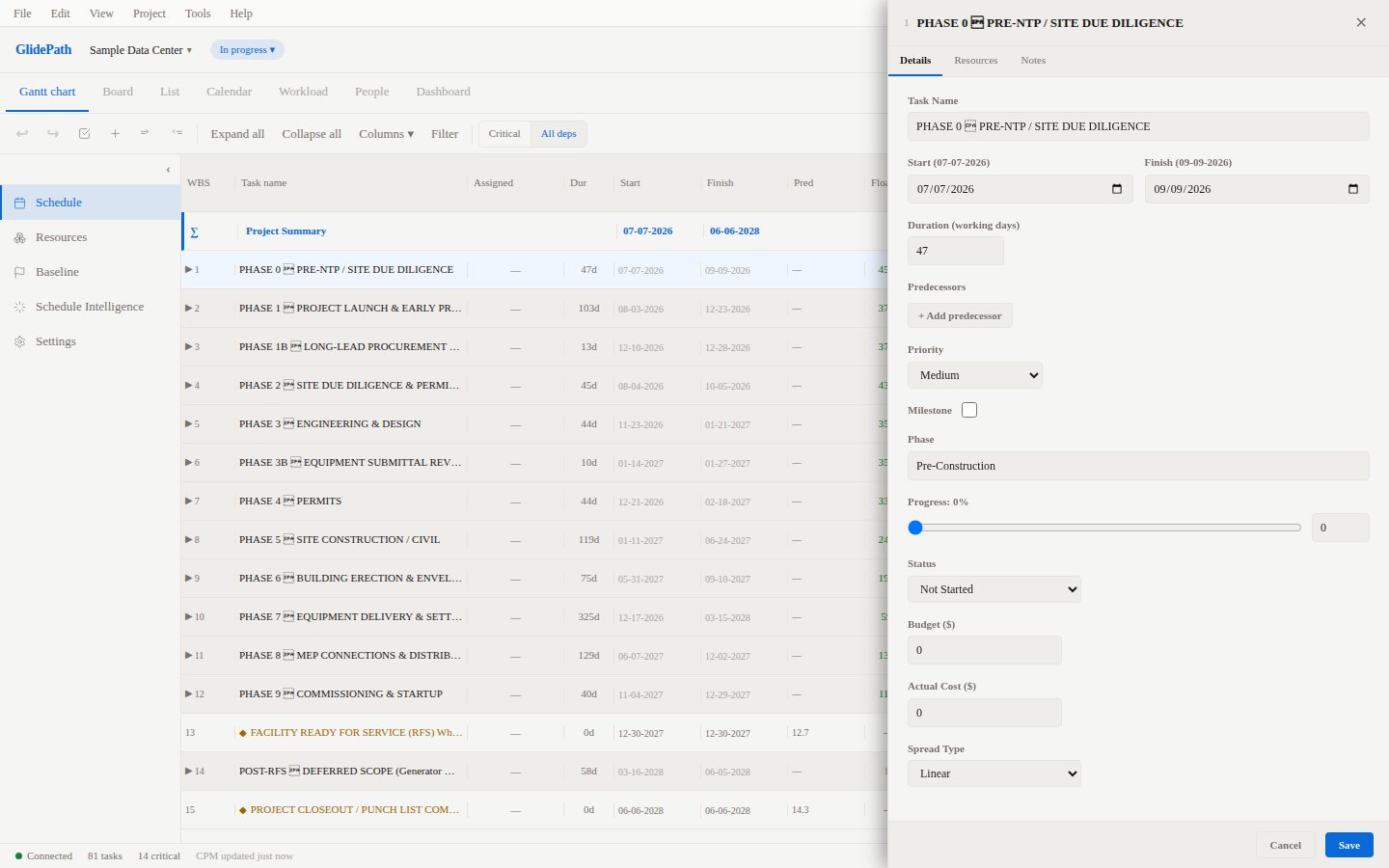Click the redo arrow icon

click(x=53, y=134)
